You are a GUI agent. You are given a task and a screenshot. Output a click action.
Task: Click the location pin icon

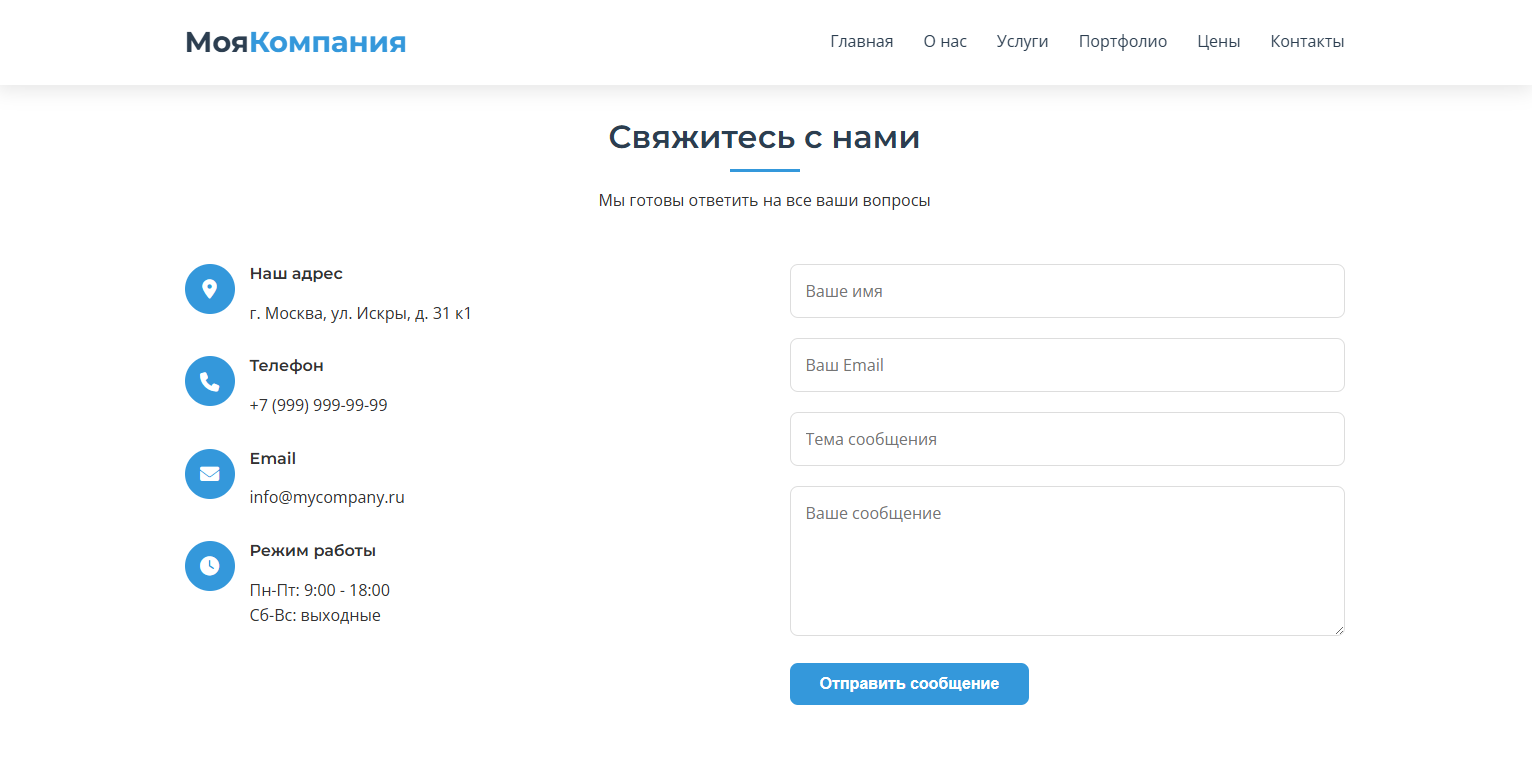coord(210,289)
